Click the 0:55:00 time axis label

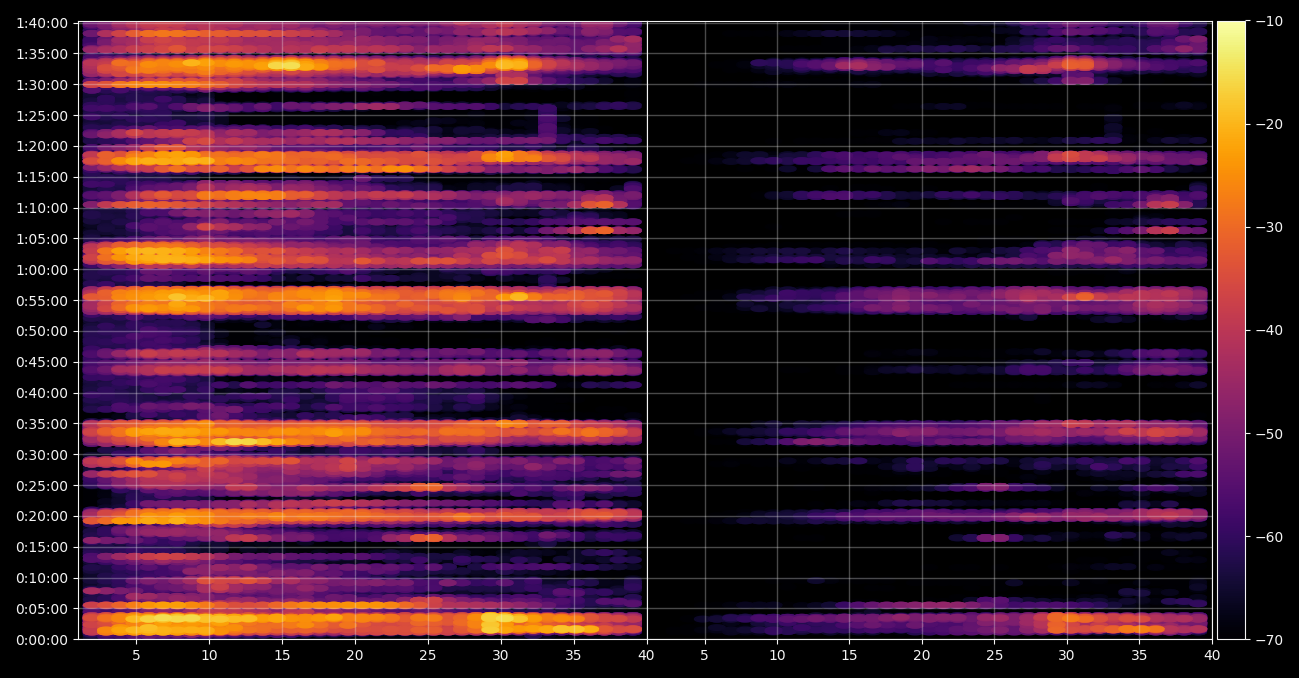coord(42,300)
